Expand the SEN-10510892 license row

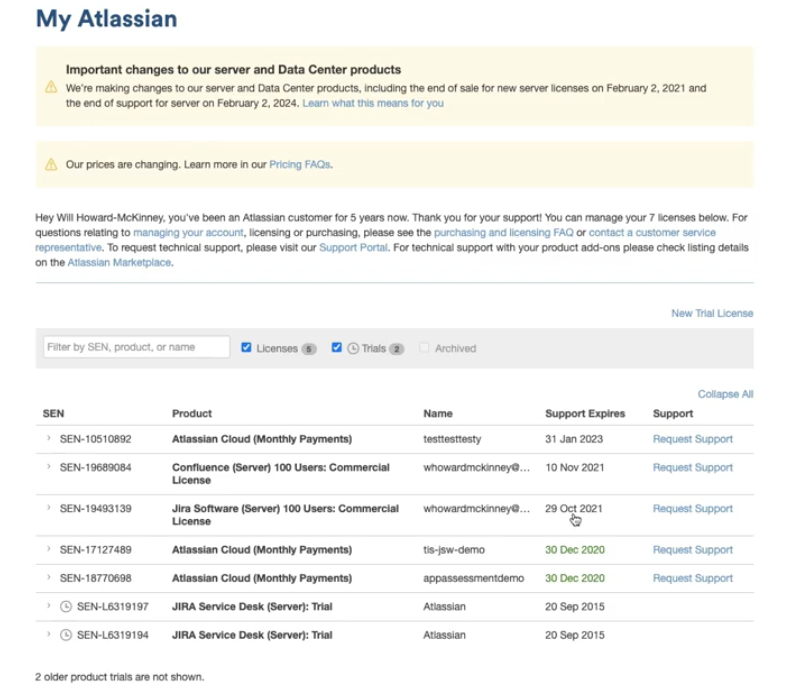[x=48, y=439]
